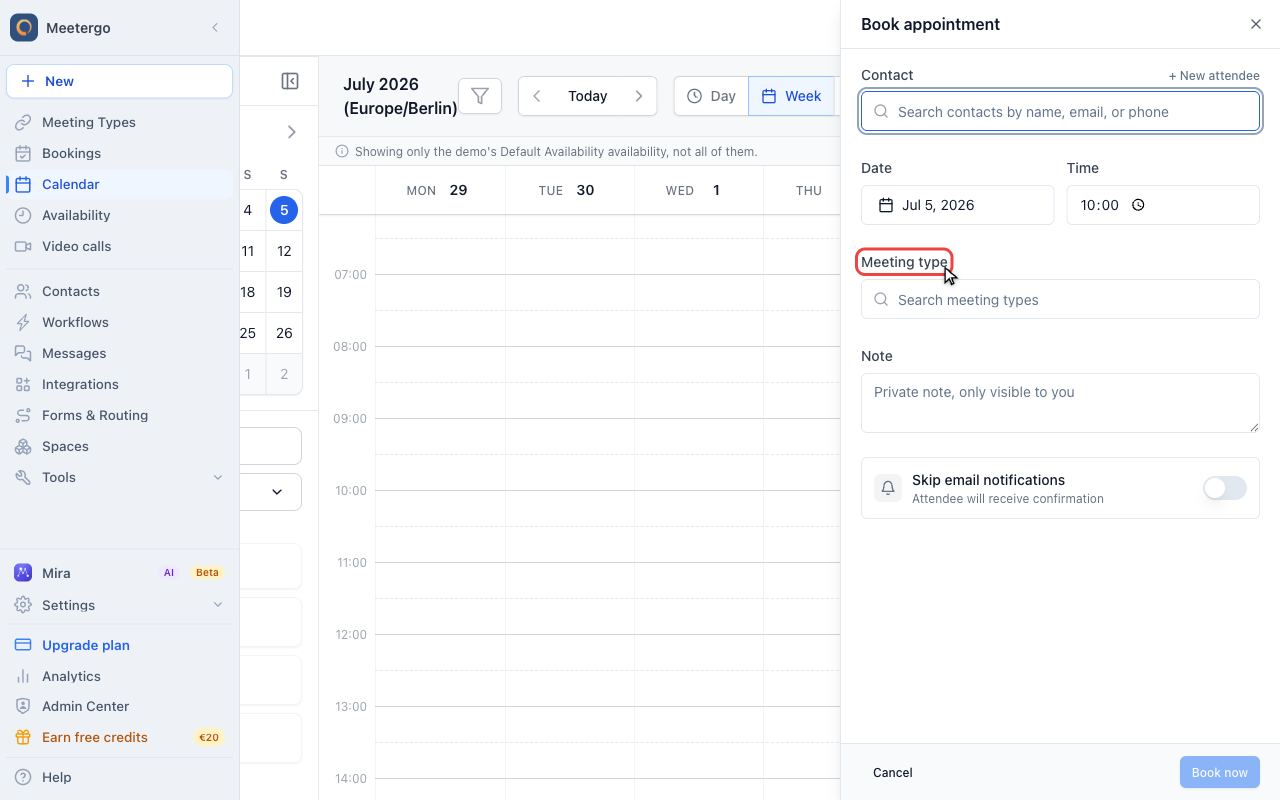Collapse the mini calendar side panel icon

pyautogui.click(x=290, y=81)
